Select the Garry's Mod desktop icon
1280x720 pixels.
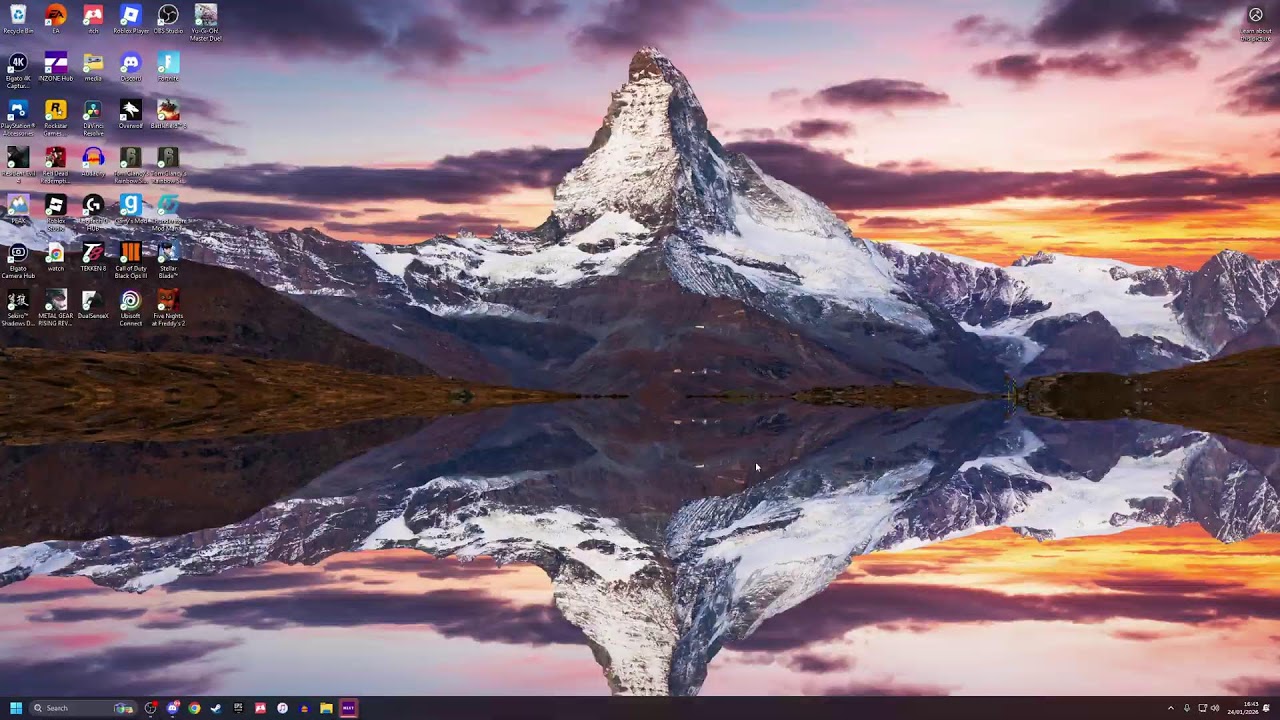130,209
